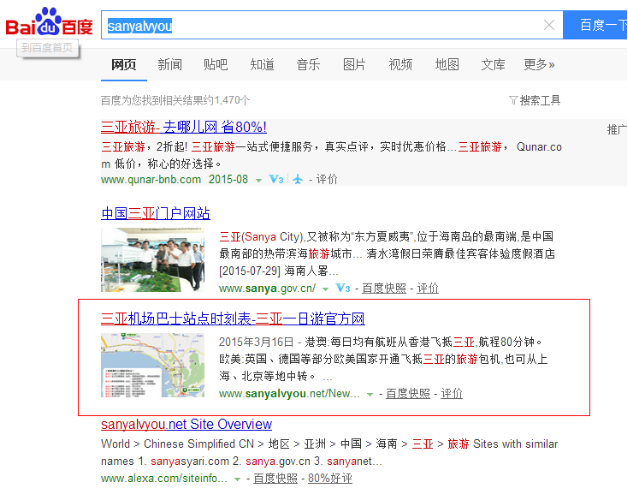
Task: Click the 80%好评 rating link
Action: [330, 478]
